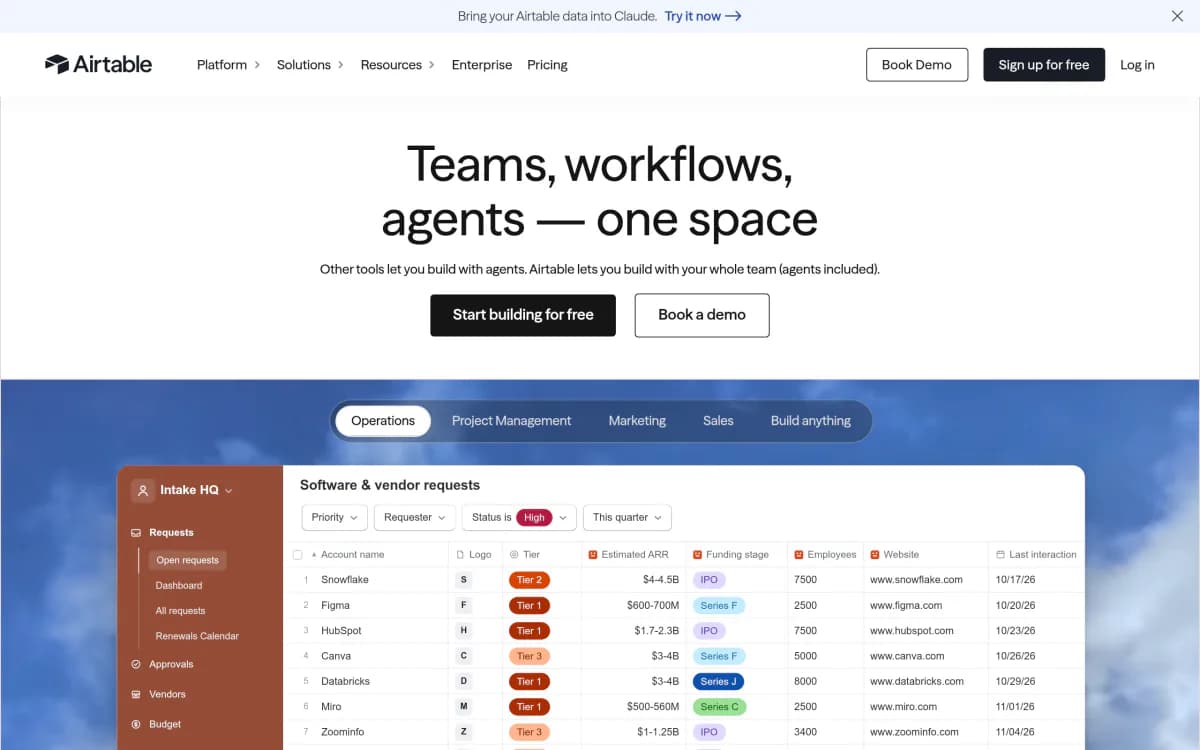Screen dimensions: 1200x750
Task: Click the Log in link
Action: point(1137,65)
